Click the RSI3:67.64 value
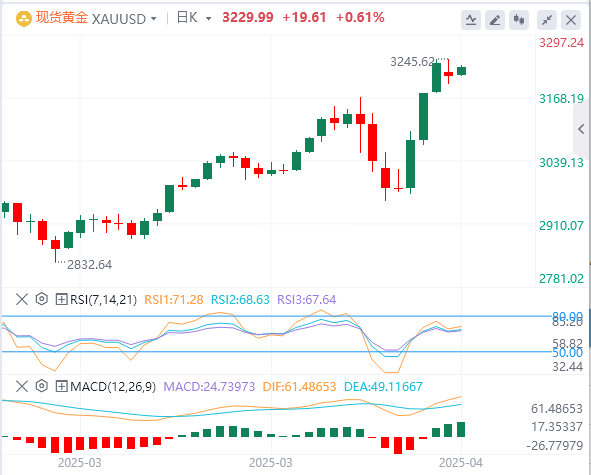The height and width of the screenshot is (475, 591). click(306, 300)
